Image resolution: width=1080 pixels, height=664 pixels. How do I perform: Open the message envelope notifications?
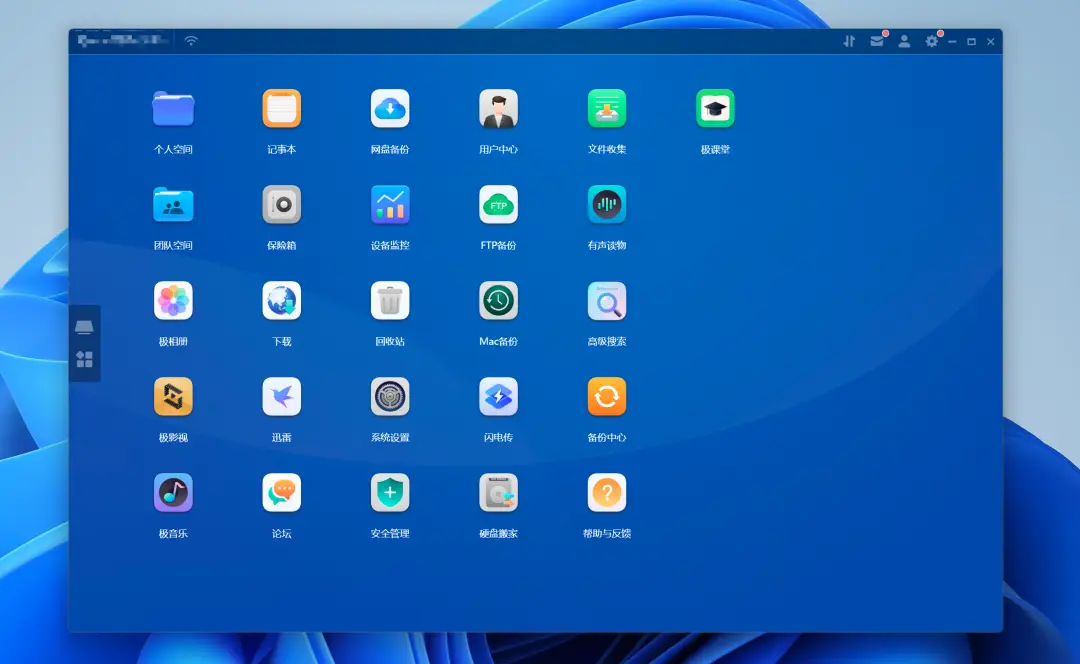coord(876,42)
